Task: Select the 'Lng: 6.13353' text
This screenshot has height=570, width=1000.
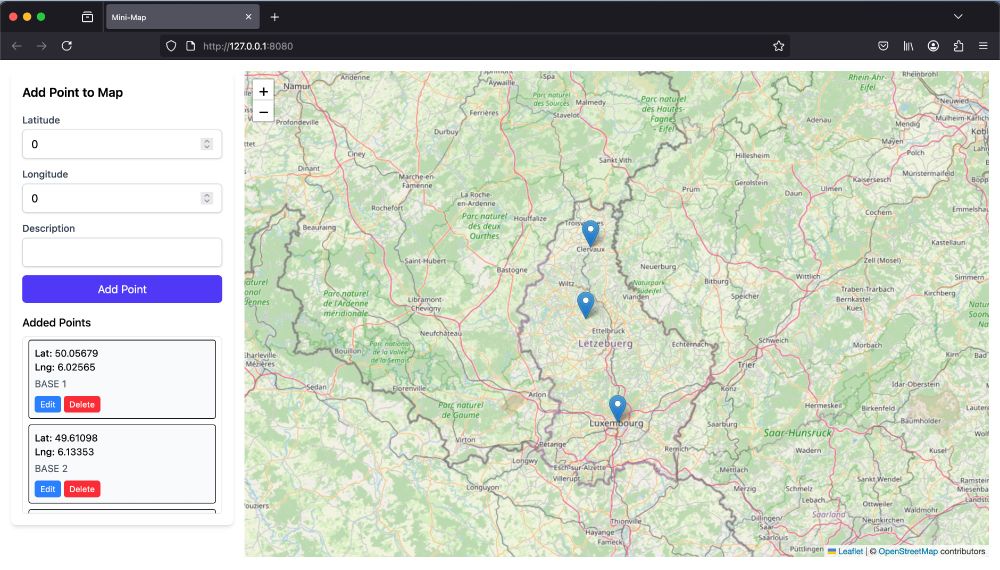Action: click(x=64, y=452)
